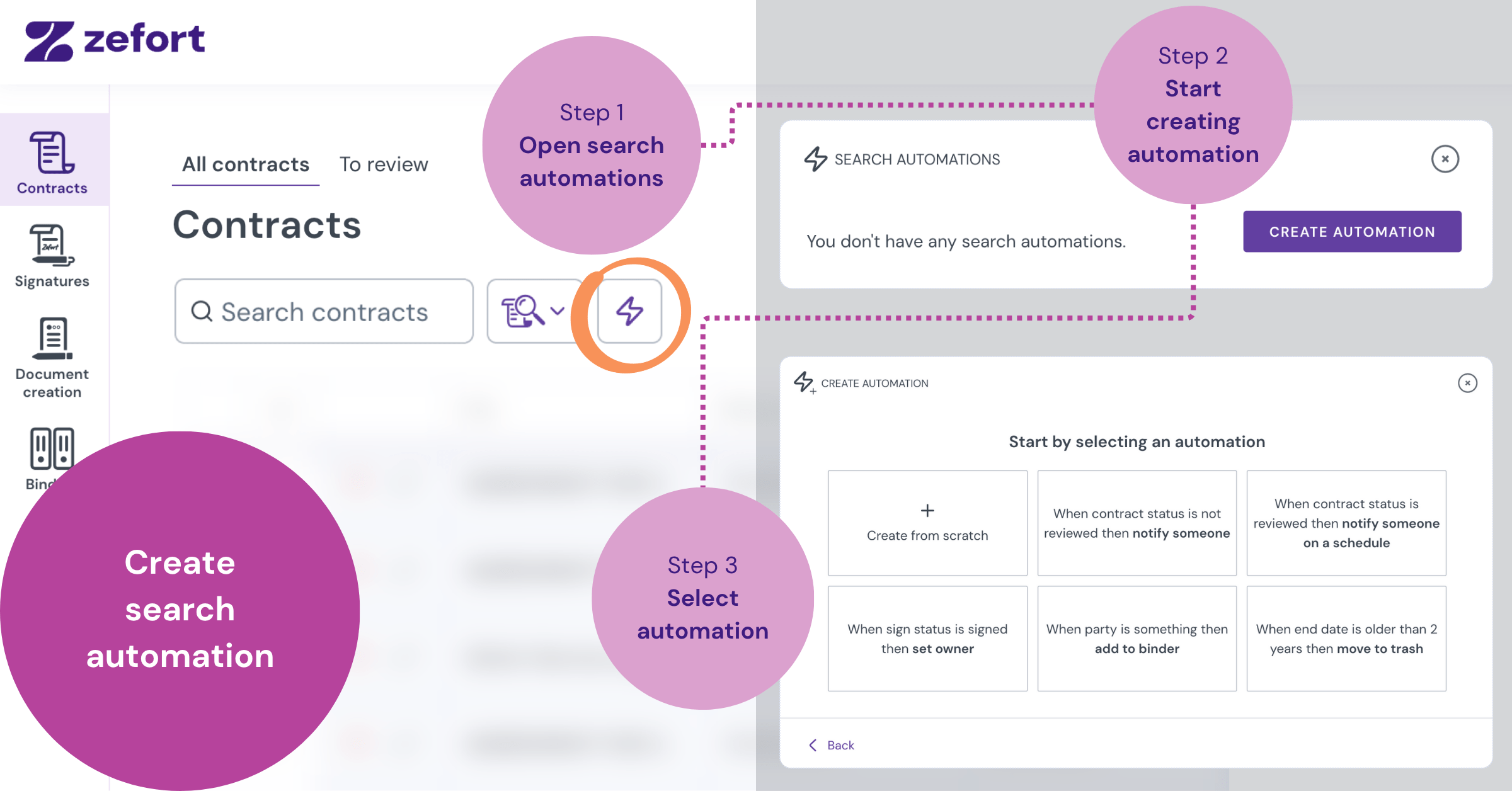Click 'You don't have any search automations.' text
The width and height of the screenshot is (1512, 791).
point(966,241)
